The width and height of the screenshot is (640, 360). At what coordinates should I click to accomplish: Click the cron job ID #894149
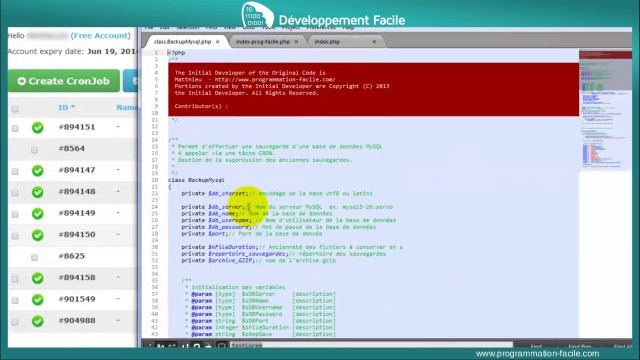click(77, 213)
